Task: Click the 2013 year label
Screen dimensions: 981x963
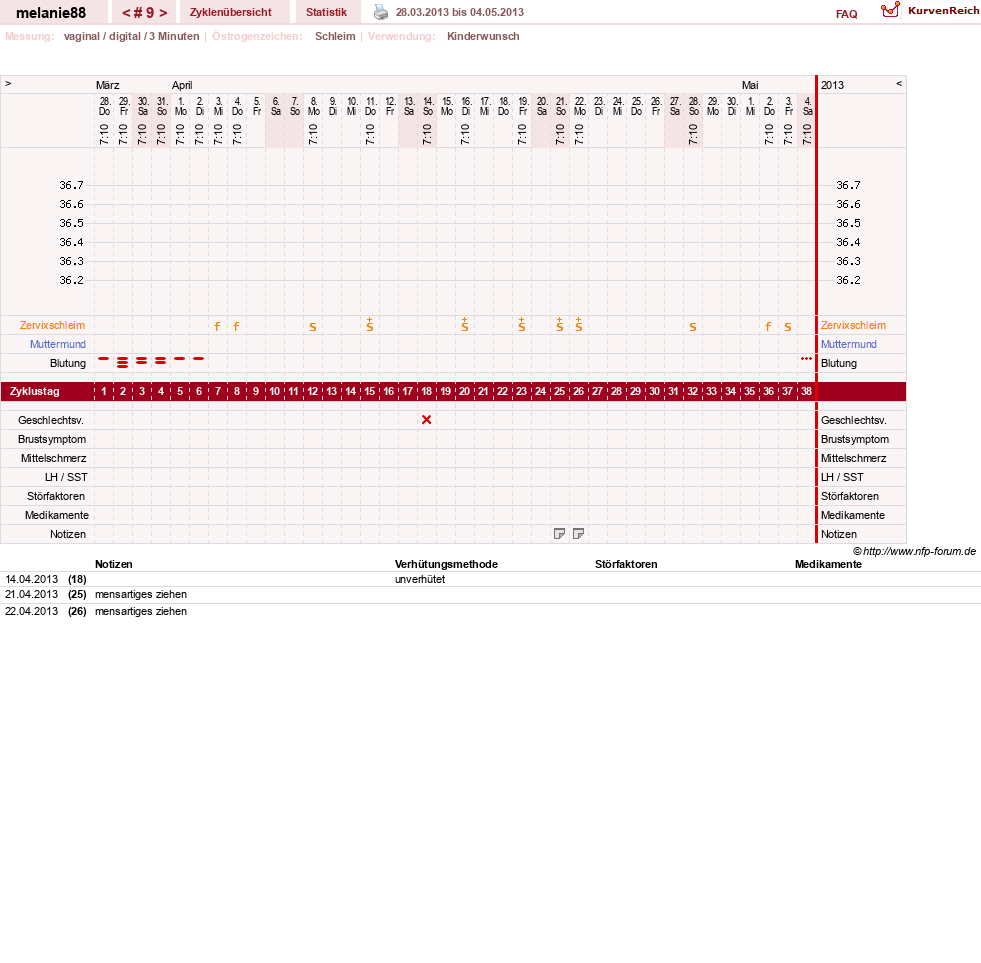Action: 832,85
